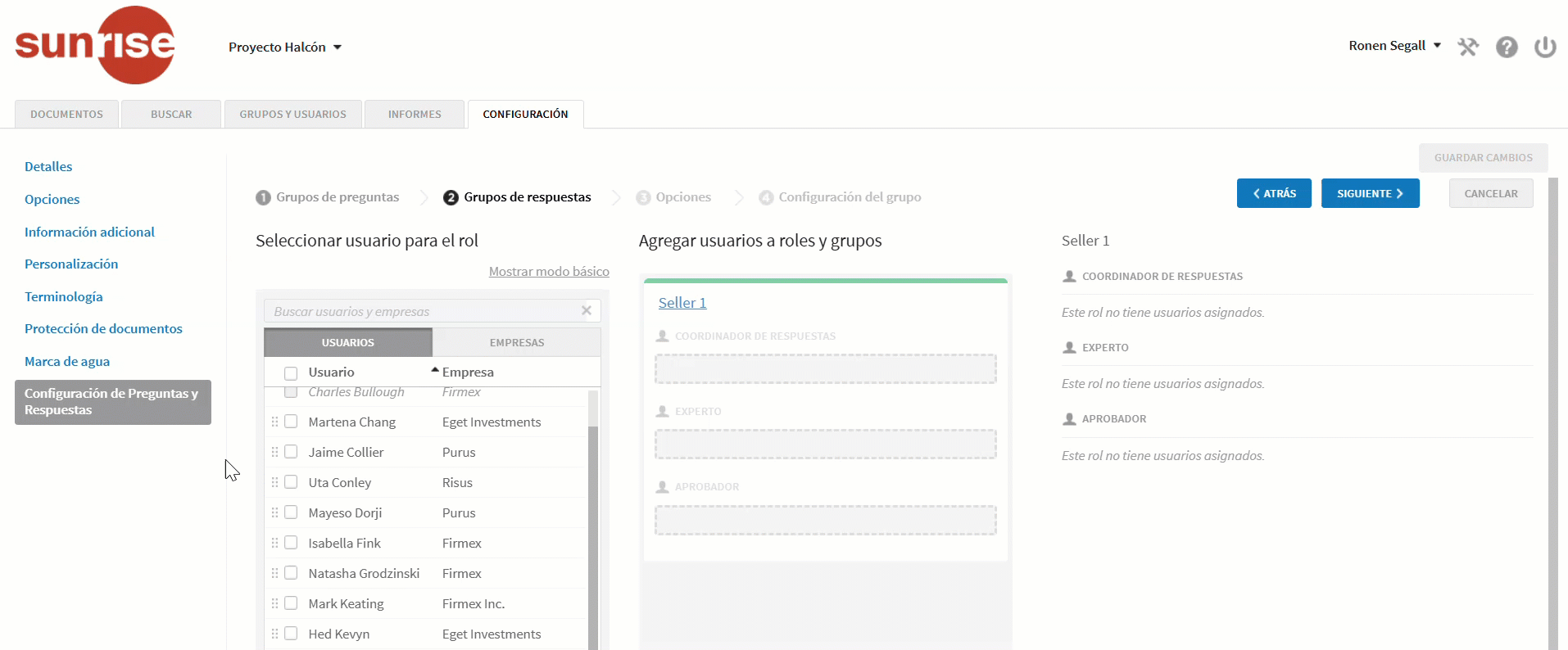
Task: Click step 3 Opciones
Action: [x=673, y=197]
